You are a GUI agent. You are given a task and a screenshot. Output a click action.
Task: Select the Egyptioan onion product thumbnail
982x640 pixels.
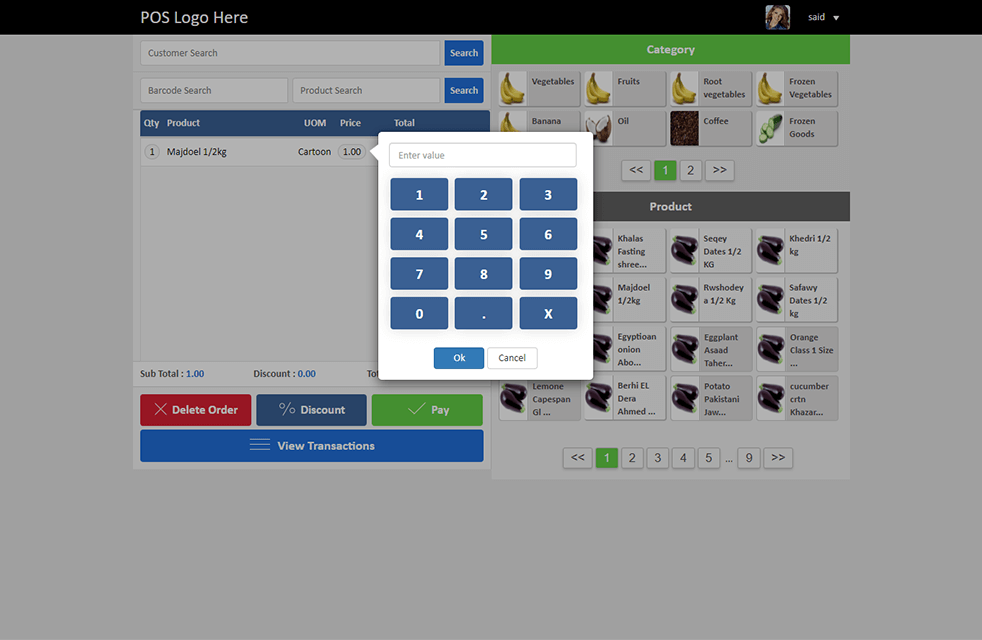click(600, 348)
